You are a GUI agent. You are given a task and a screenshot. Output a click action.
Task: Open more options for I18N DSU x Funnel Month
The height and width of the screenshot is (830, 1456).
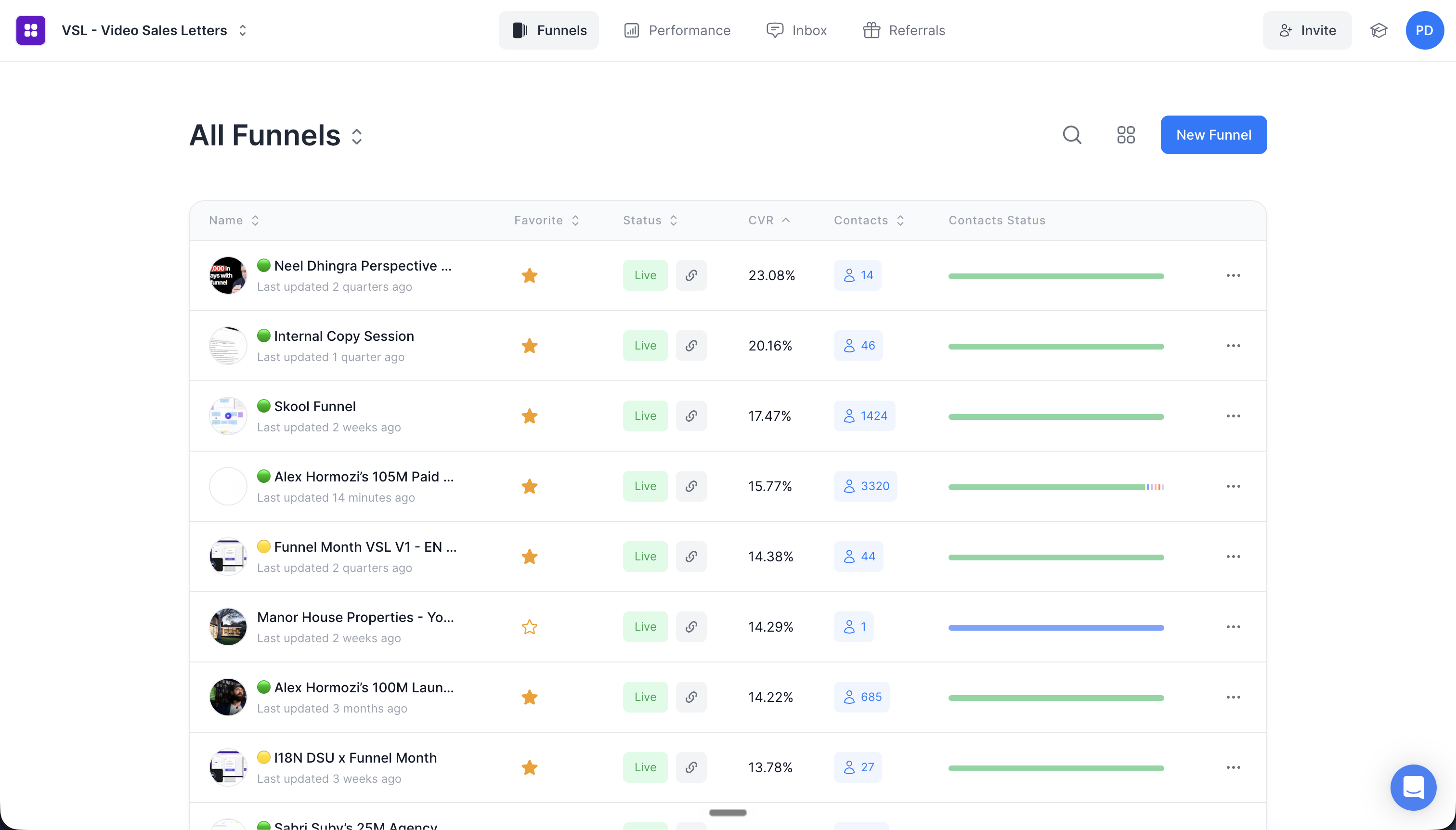point(1233,767)
